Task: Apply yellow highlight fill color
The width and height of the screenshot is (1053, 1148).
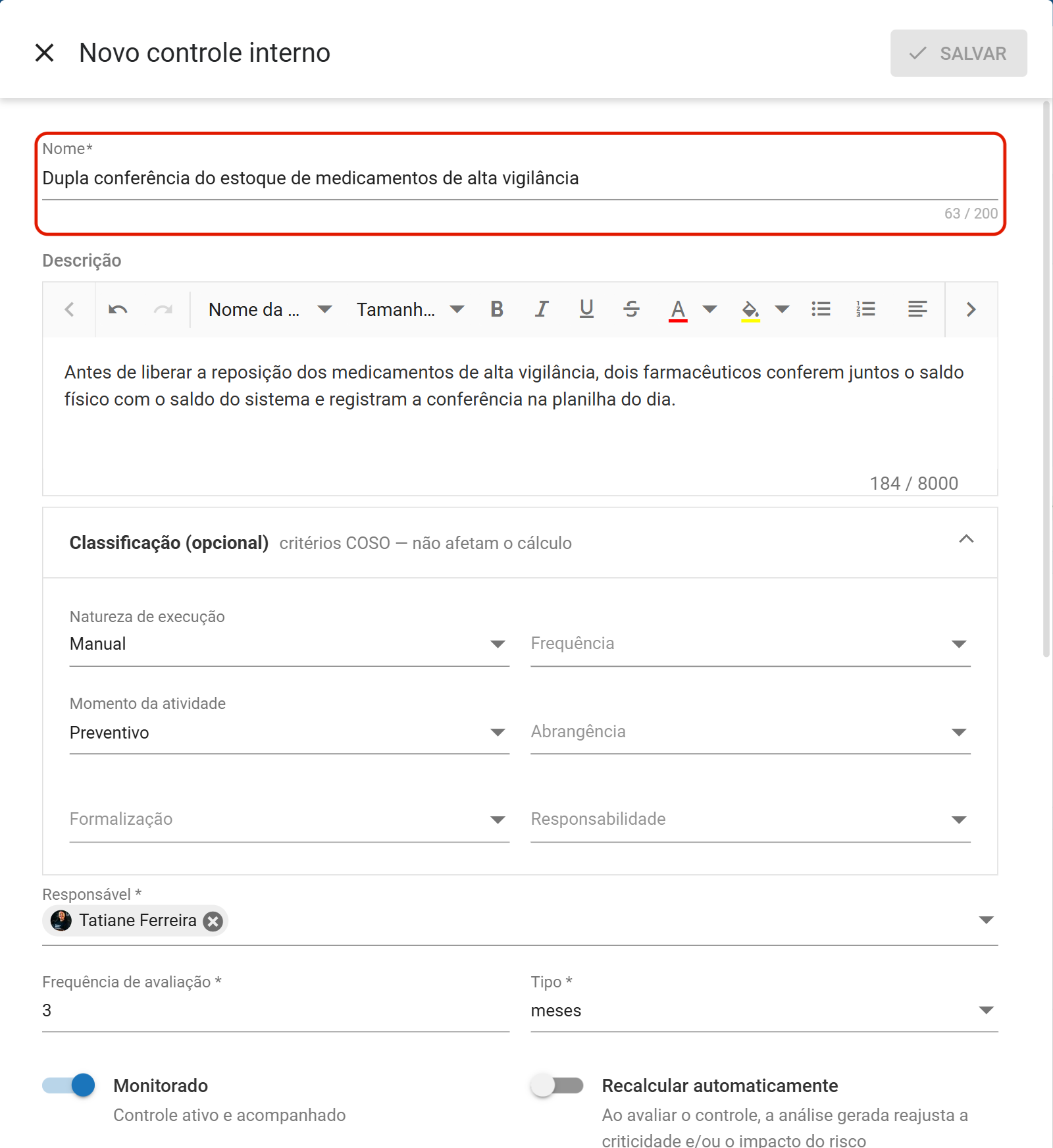Action: [x=750, y=309]
